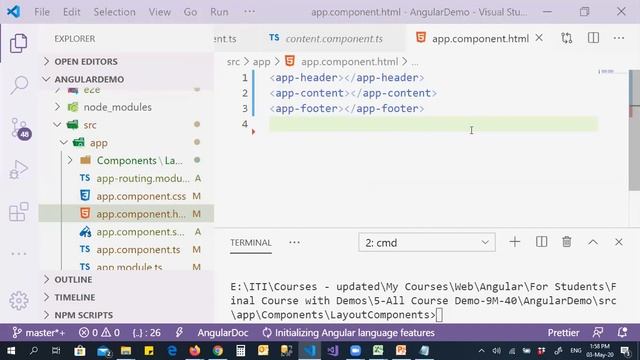Open terminal panel more tabs ellipsis
640x360 pixels.
point(294,242)
